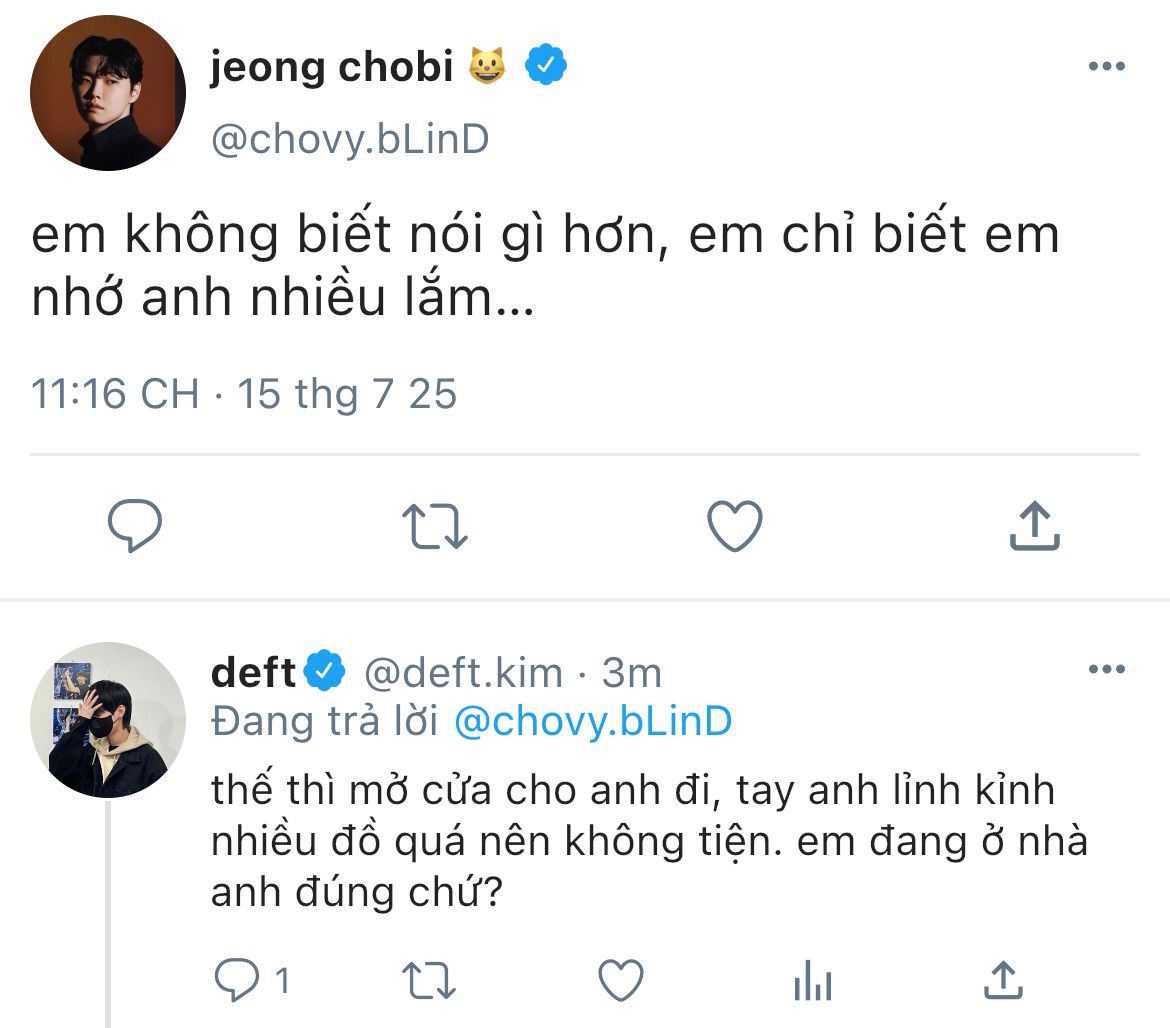The height and width of the screenshot is (1028, 1170).
Task: Like deft's reply with the heart
Action: click(620, 980)
